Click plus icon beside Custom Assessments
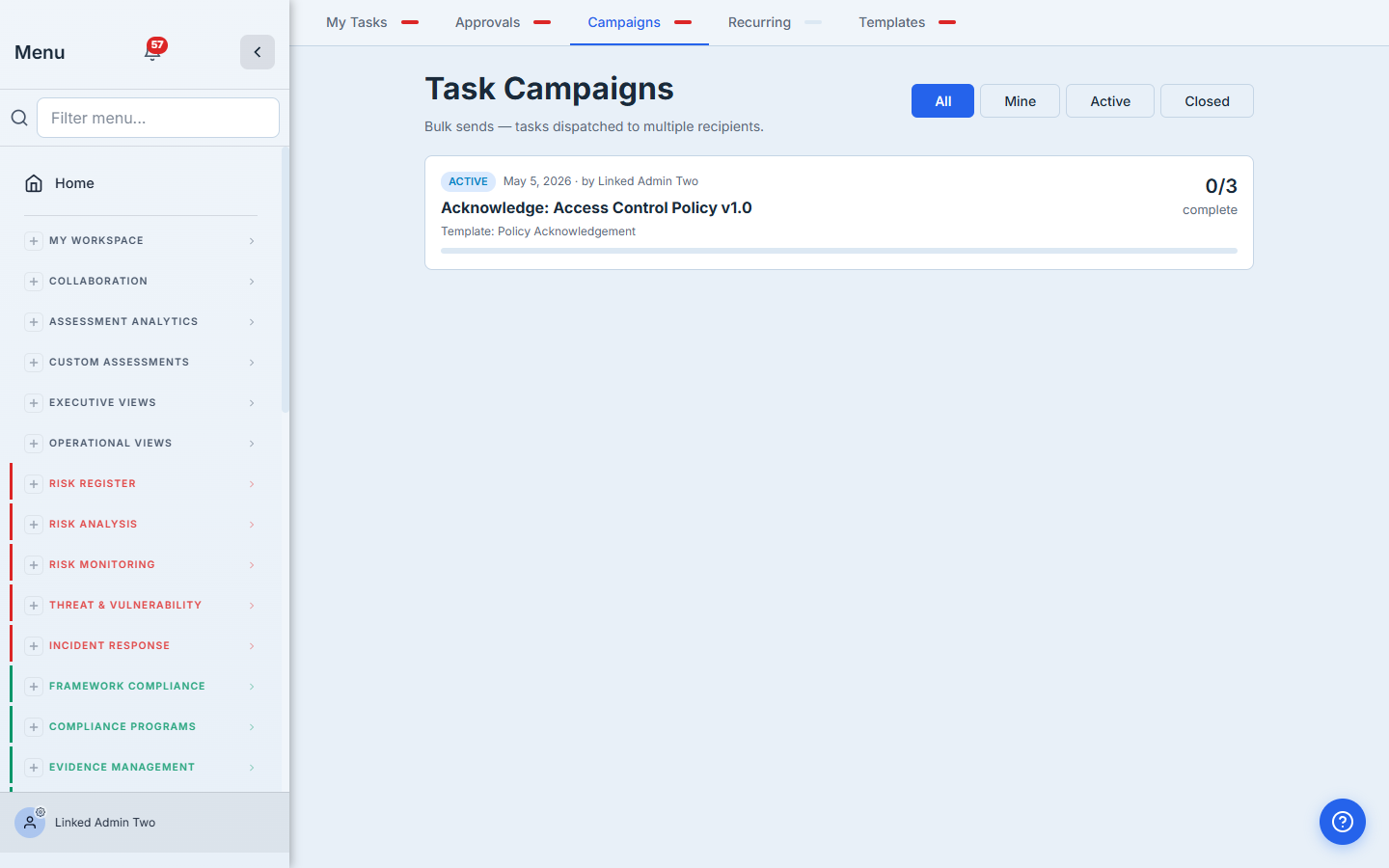 [x=34, y=363]
